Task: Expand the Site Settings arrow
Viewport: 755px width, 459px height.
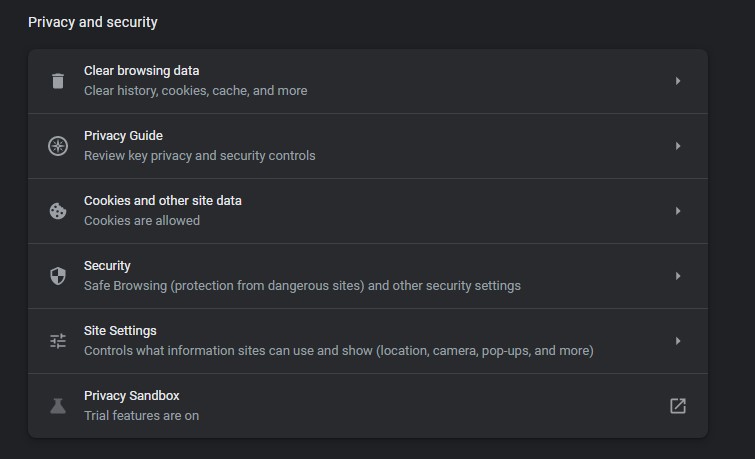Action: click(x=677, y=341)
